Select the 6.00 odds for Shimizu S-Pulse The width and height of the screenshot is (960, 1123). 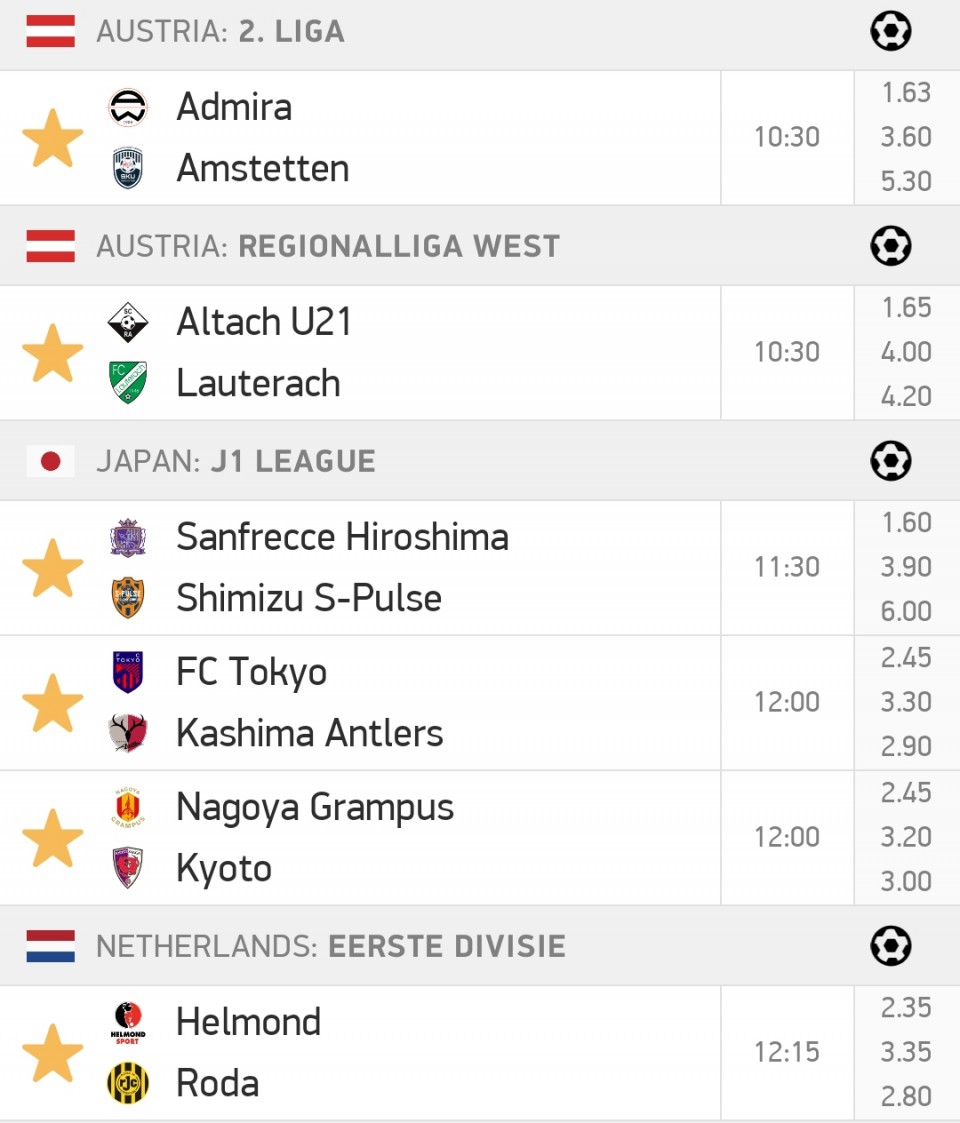[x=906, y=611]
